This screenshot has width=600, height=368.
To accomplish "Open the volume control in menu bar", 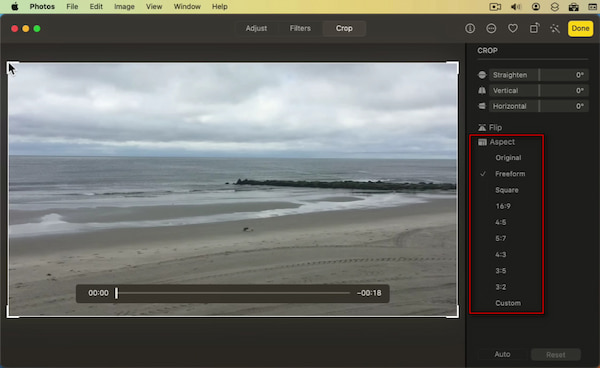I will pos(516,7).
